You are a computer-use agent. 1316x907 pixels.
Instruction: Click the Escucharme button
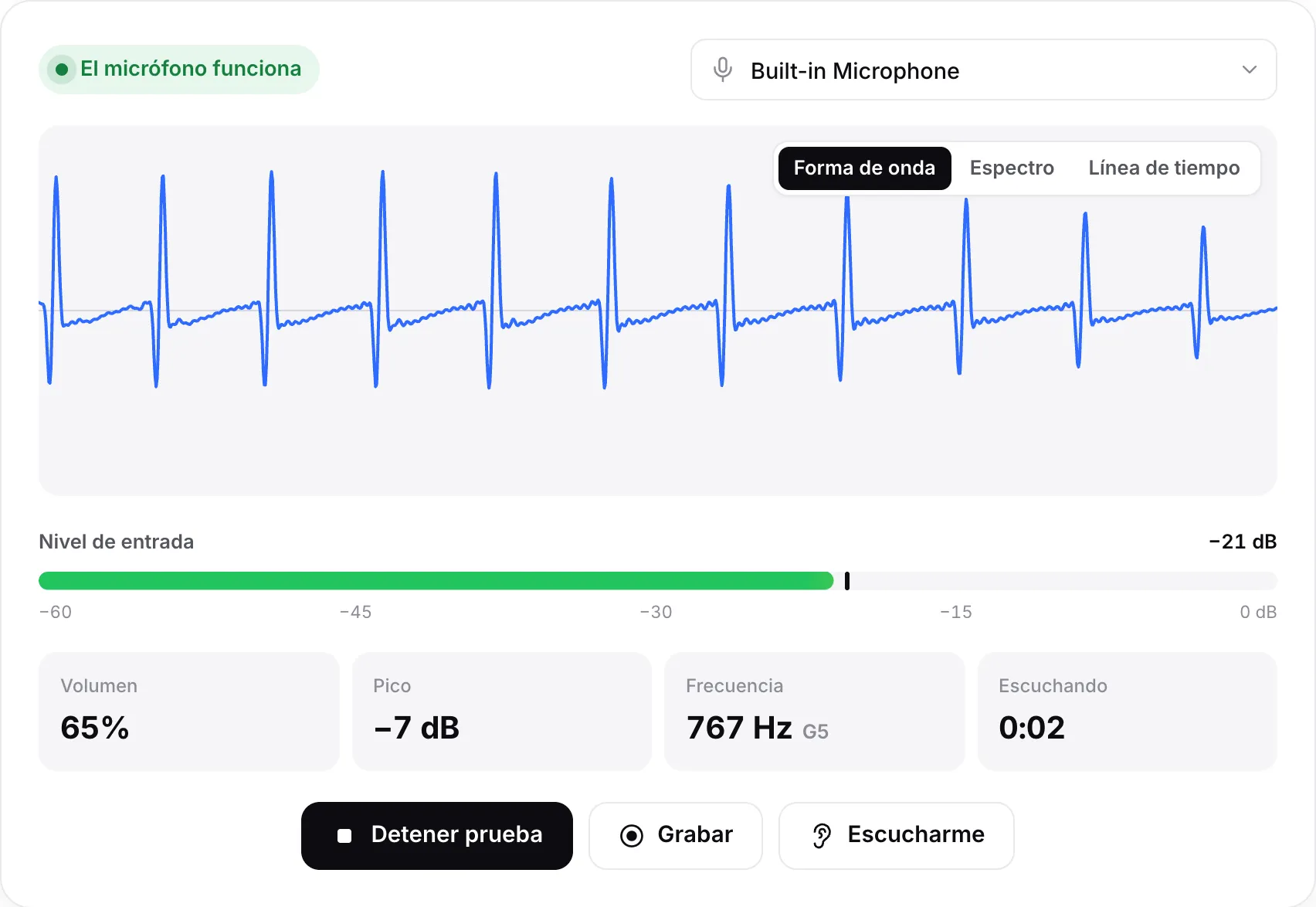[x=897, y=835]
